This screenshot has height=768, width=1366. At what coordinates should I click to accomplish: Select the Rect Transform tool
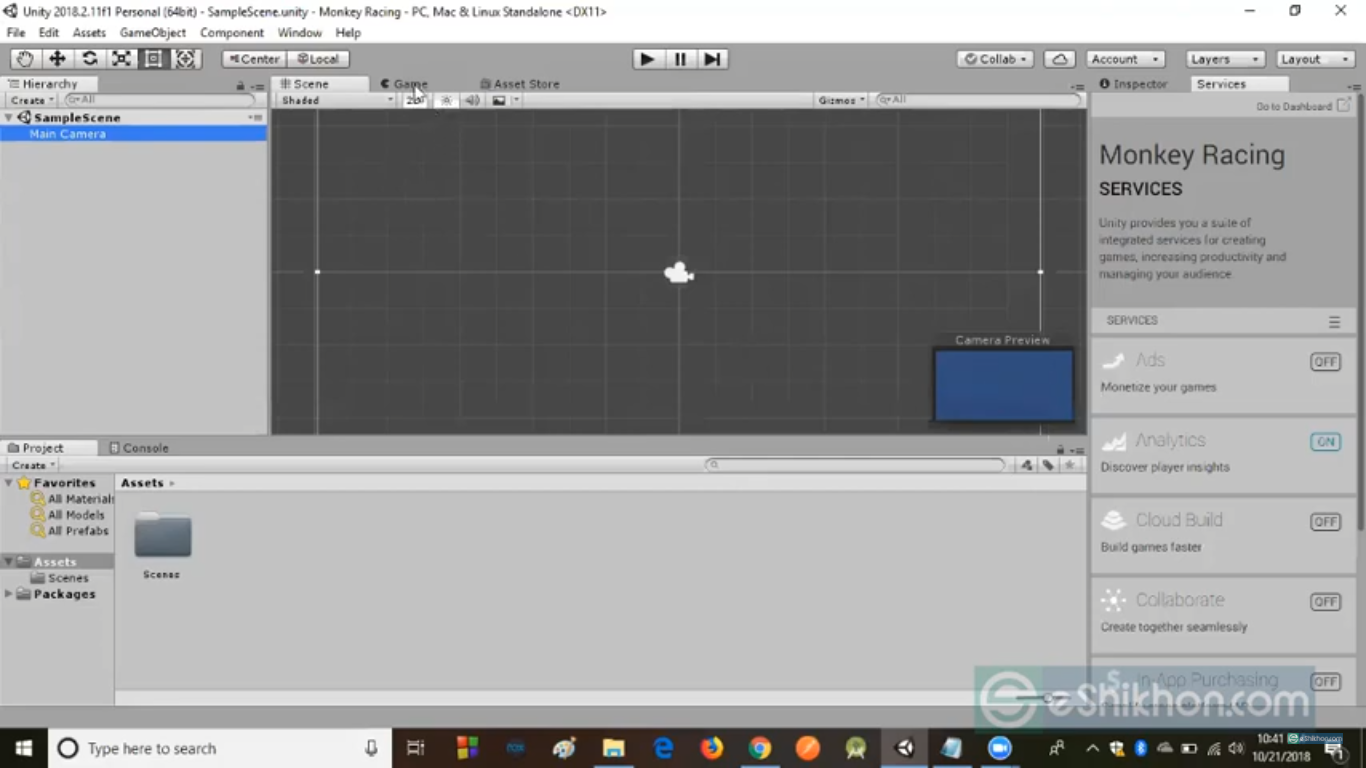(x=153, y=59)
